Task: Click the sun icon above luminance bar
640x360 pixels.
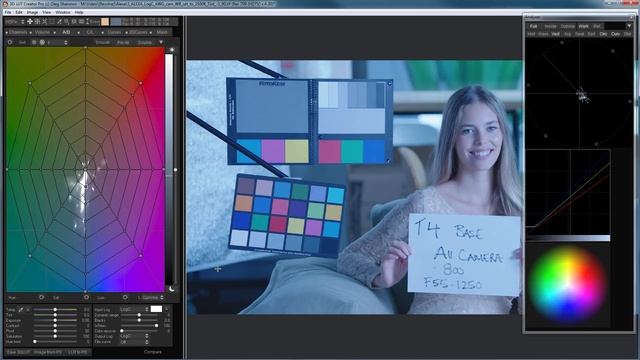Action: [x=172, y=49]
